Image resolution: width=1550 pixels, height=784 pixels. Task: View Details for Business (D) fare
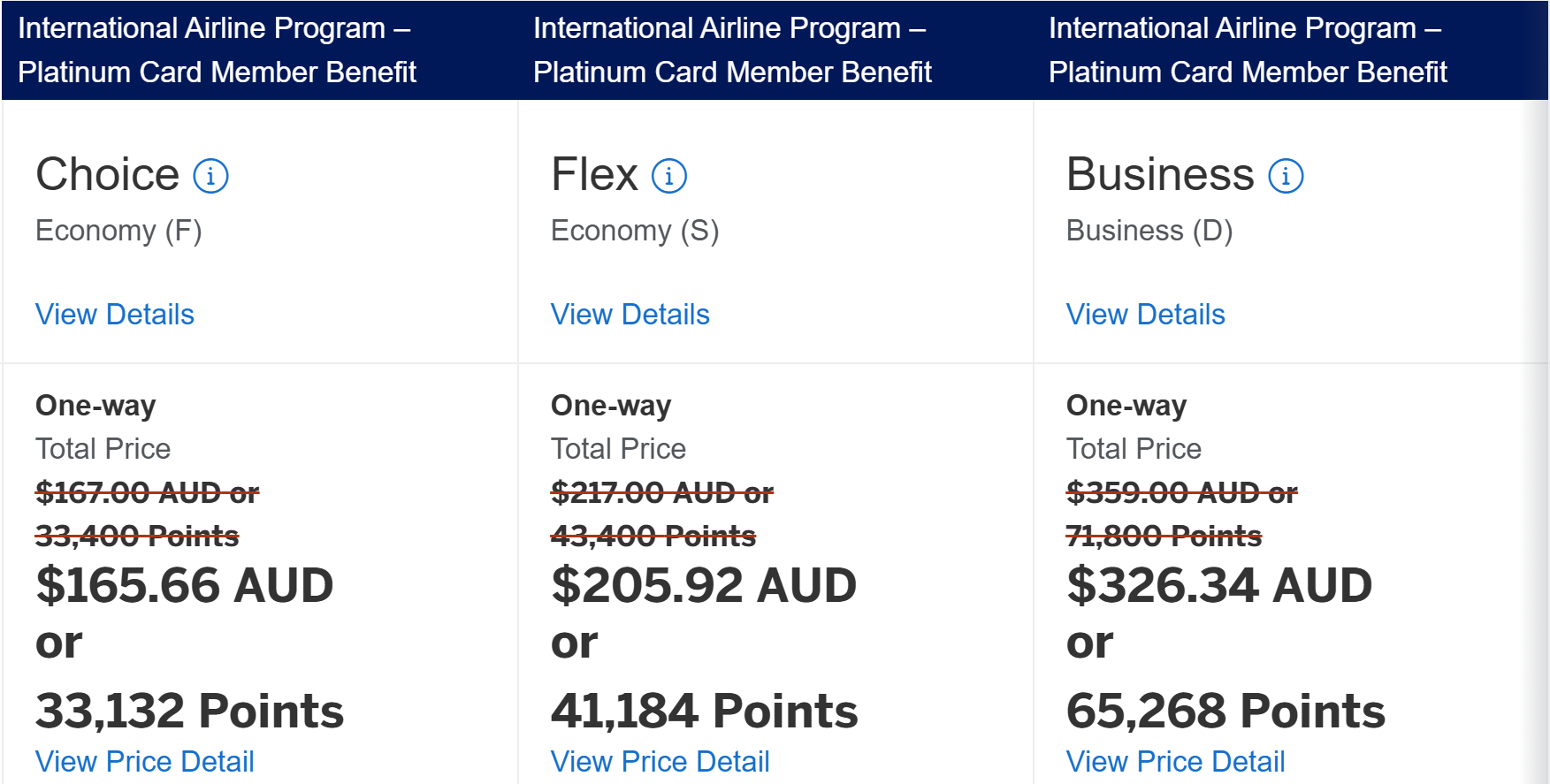pos(1146,315)
